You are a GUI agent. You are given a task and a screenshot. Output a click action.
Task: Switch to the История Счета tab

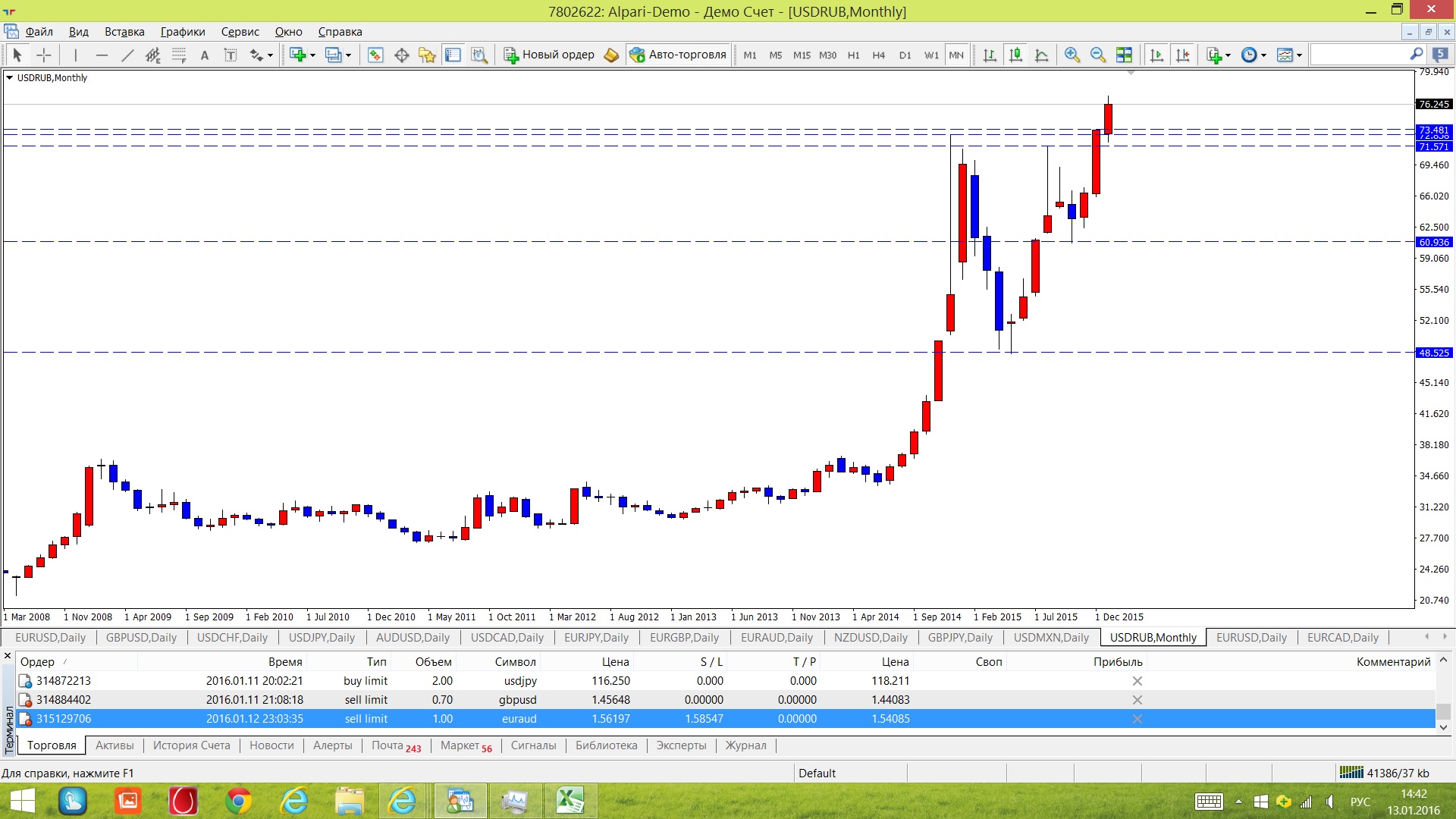tap(191, 745)
